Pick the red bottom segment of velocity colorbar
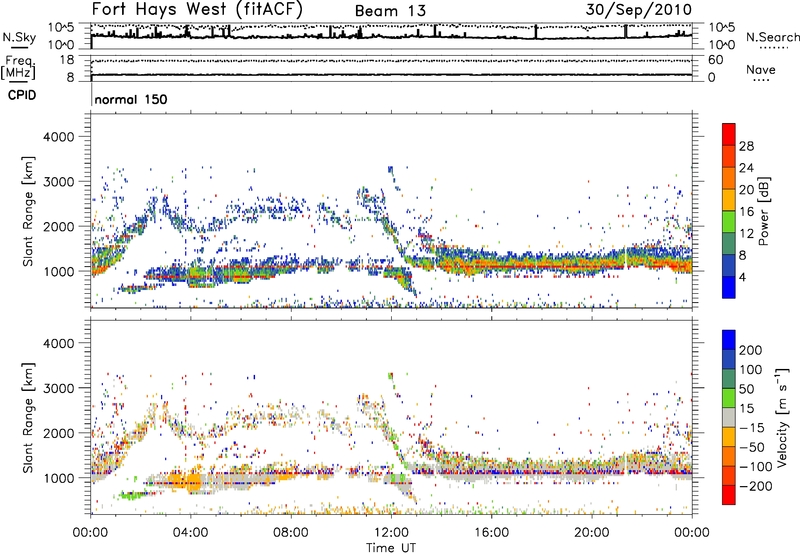800x554 pixels. 729,495
